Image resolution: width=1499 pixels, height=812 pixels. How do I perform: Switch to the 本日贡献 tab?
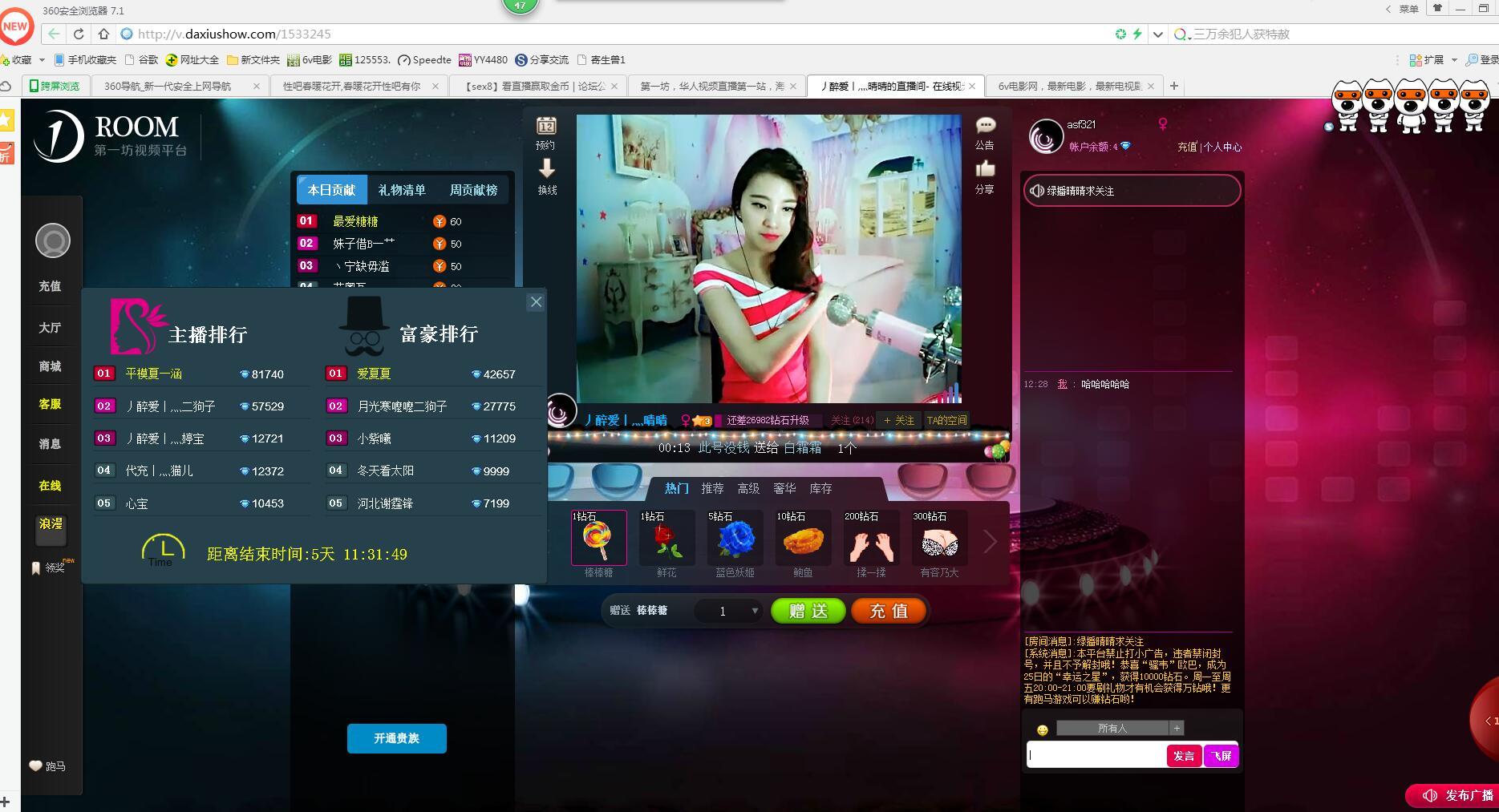click(x=331, y=190)
